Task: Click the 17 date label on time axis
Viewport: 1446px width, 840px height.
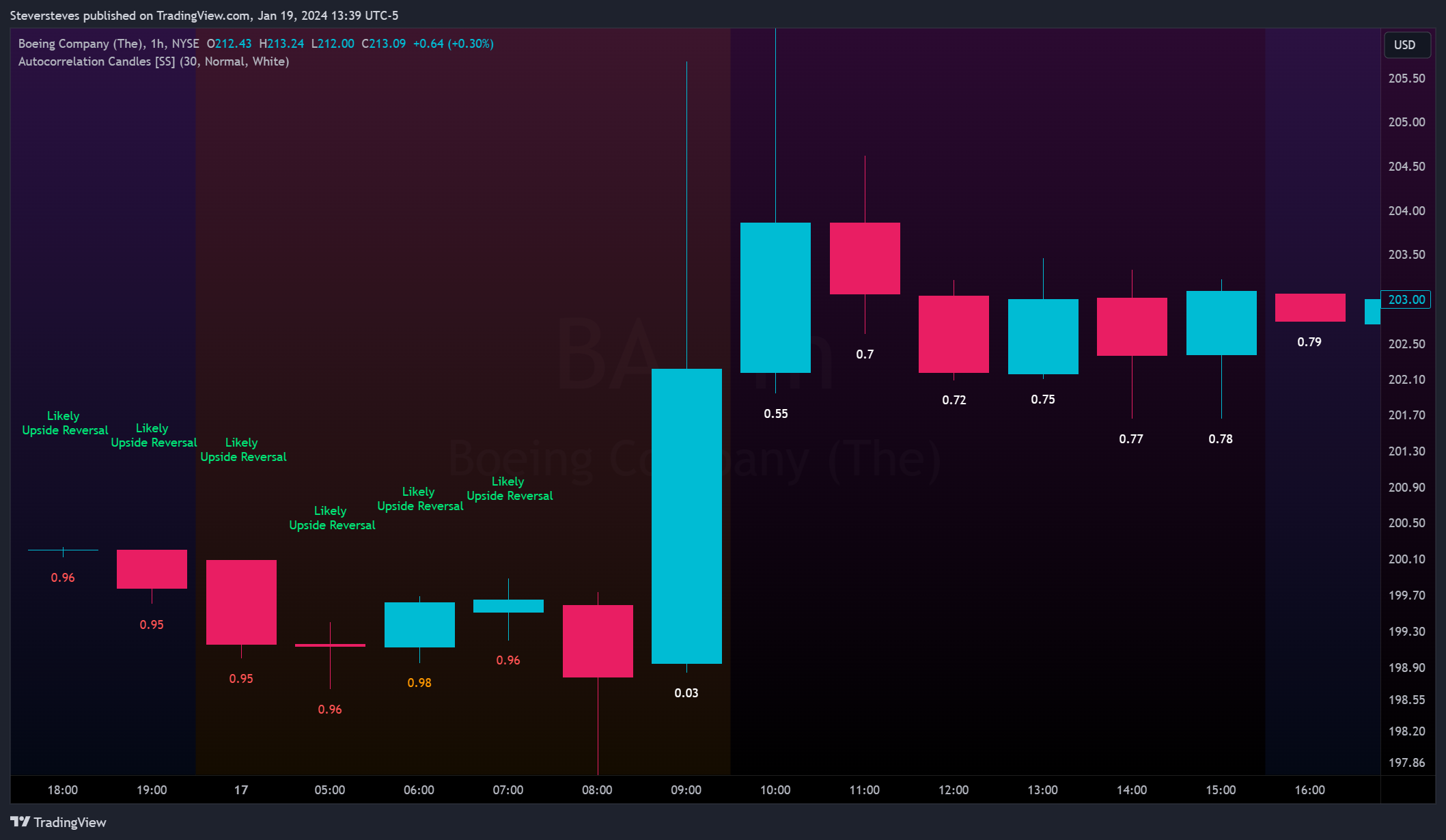Action: click(241, 790)
